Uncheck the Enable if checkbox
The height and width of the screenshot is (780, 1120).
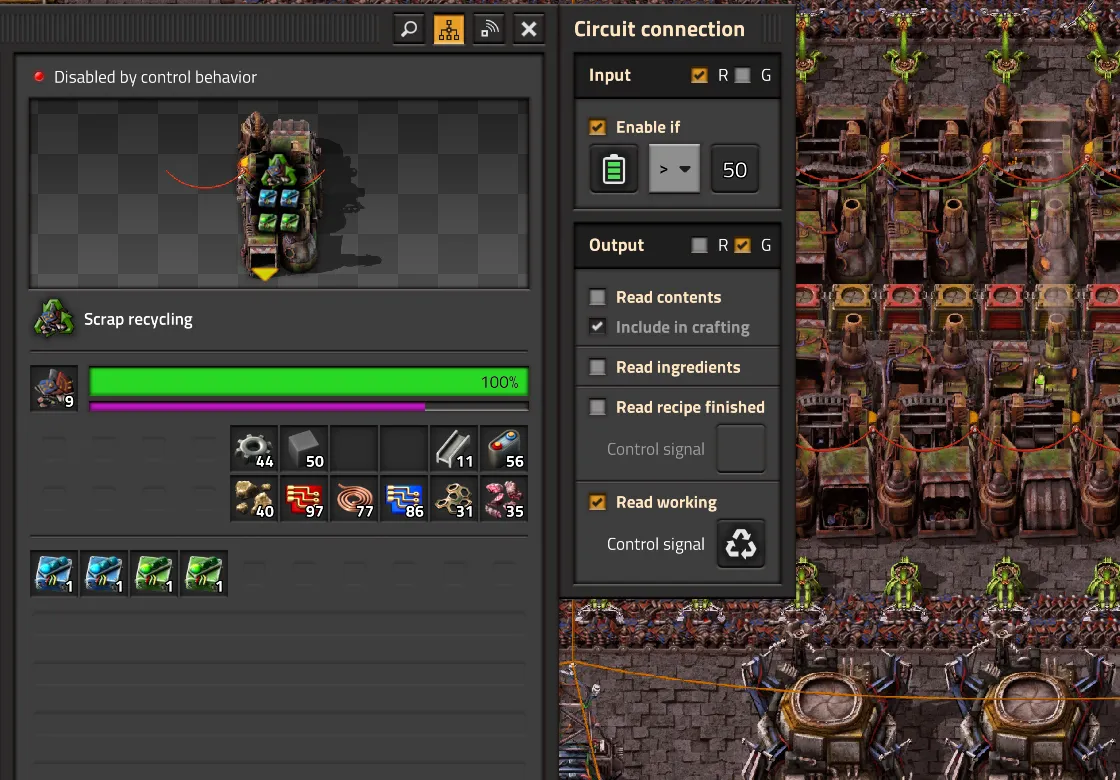click(598, 127)
